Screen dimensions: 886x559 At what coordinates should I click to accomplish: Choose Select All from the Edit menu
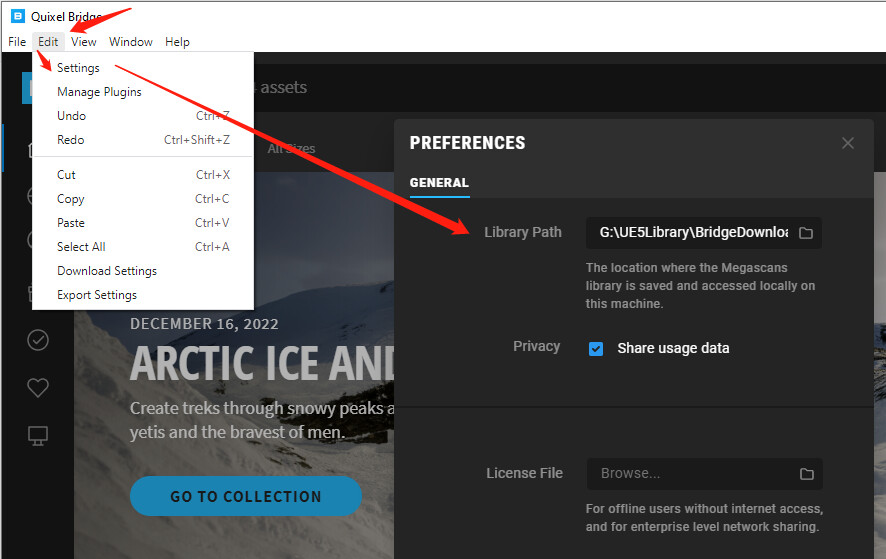[81, 247]
